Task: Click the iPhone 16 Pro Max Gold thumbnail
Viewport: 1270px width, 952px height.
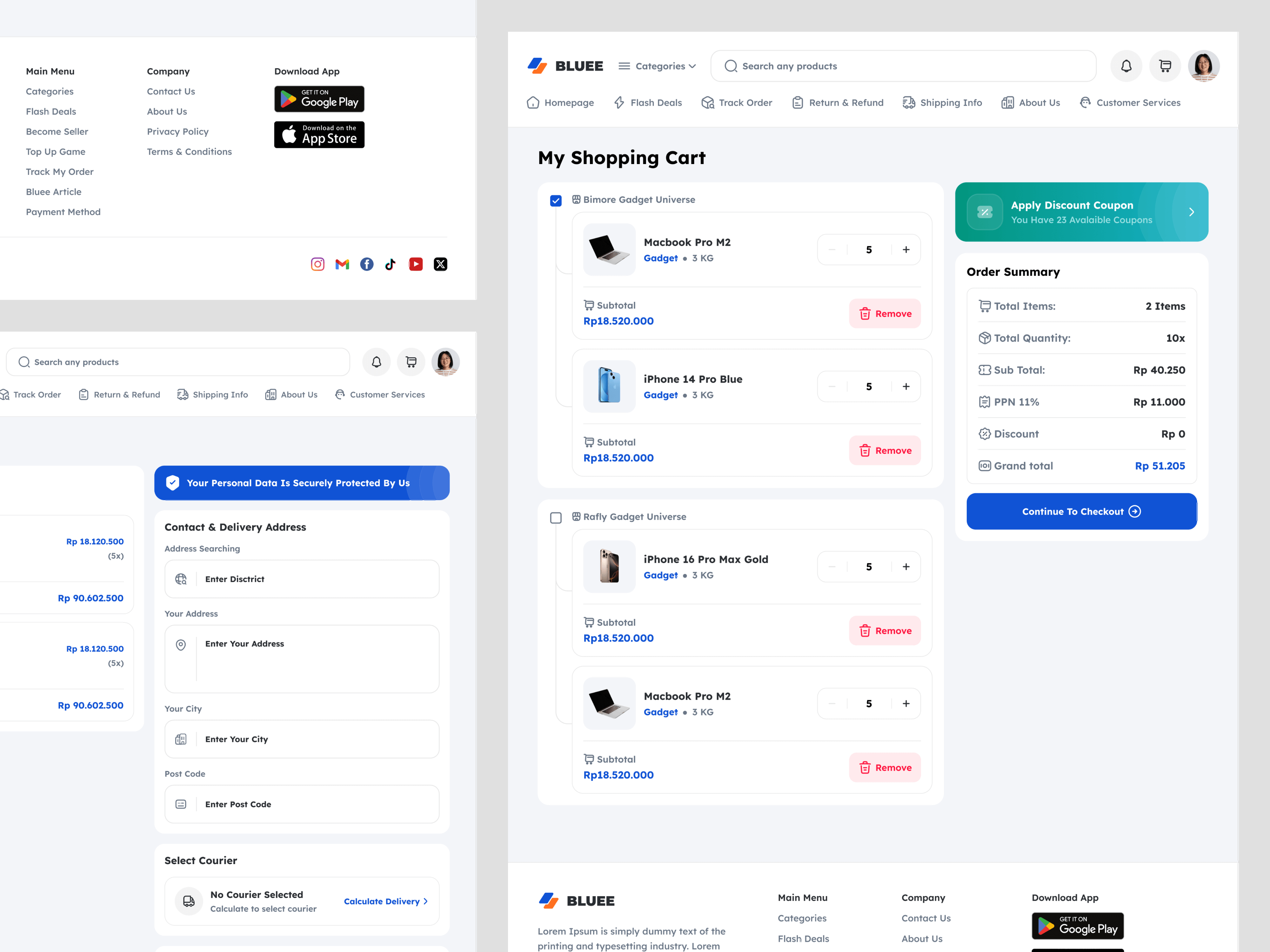Action: point(609,566)
